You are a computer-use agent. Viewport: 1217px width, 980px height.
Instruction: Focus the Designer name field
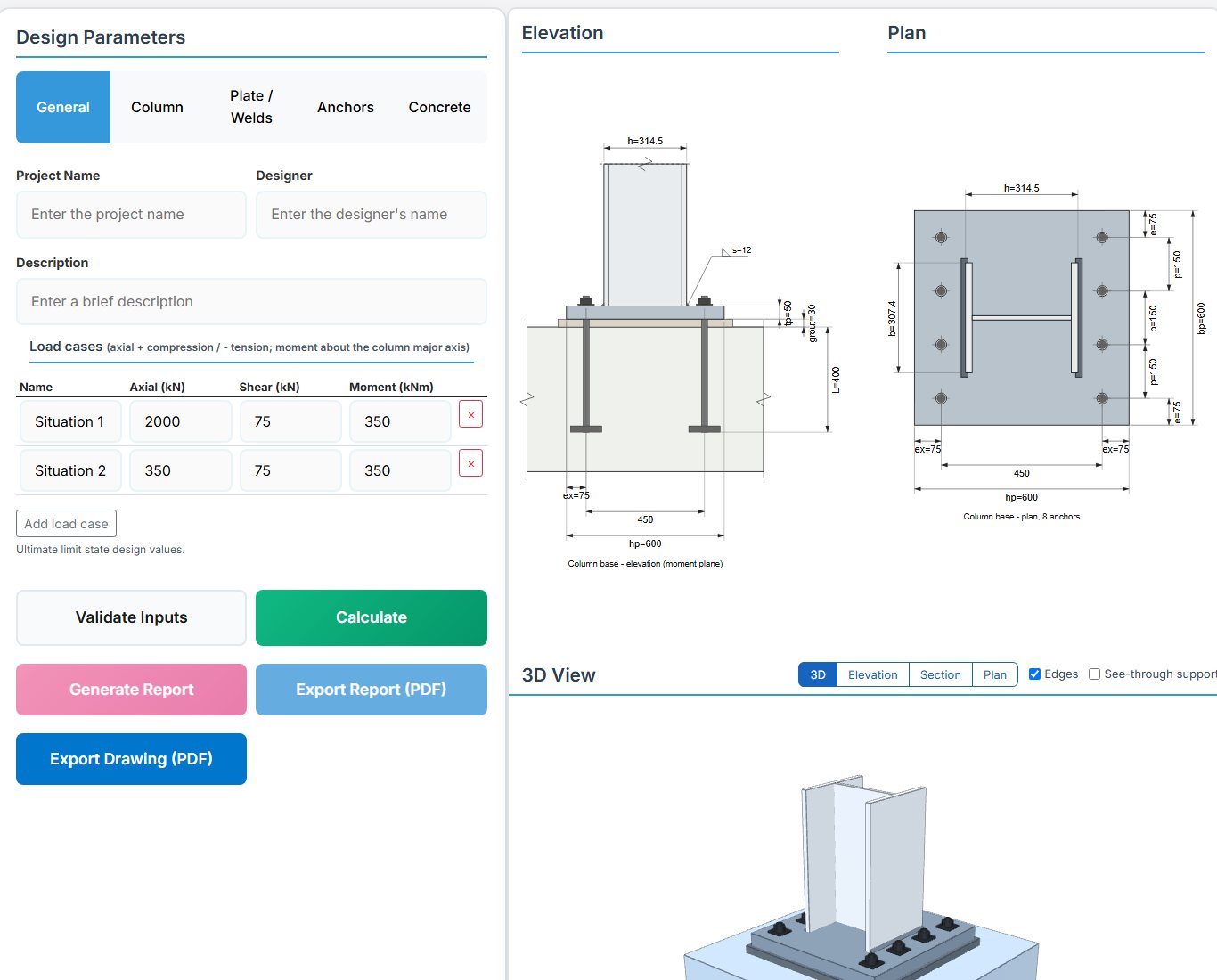pyautogui.click(x=372, y=215)
